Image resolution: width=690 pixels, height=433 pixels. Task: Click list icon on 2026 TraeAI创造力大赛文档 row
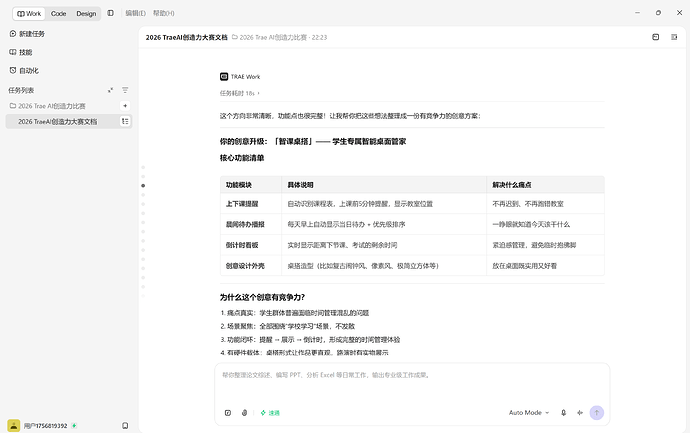click(125, 121)
